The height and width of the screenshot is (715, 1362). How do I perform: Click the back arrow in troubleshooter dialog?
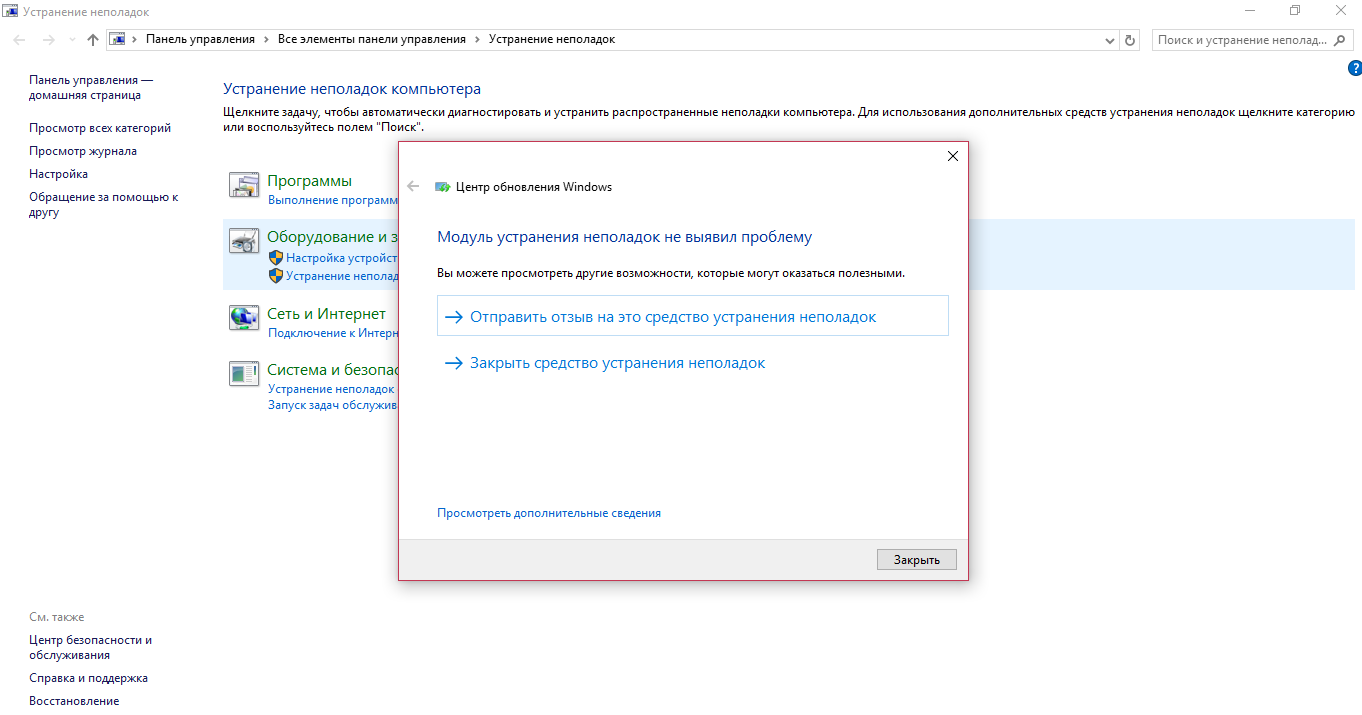413,186
